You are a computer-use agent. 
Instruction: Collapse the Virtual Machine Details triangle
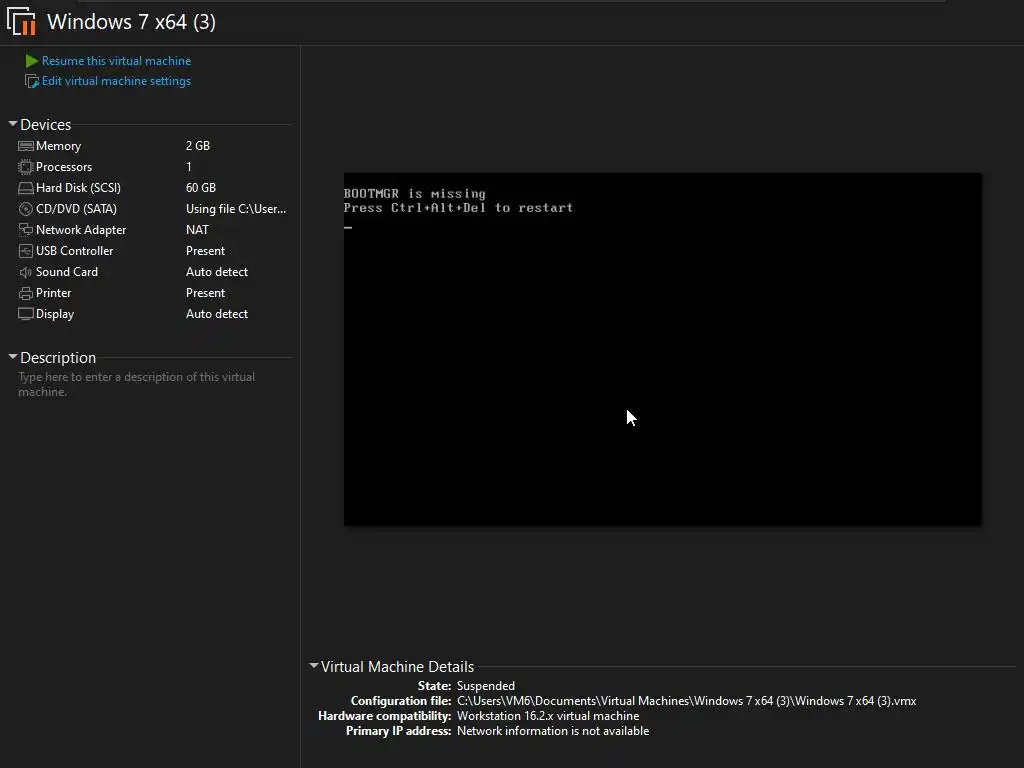(x=313, y=665)
